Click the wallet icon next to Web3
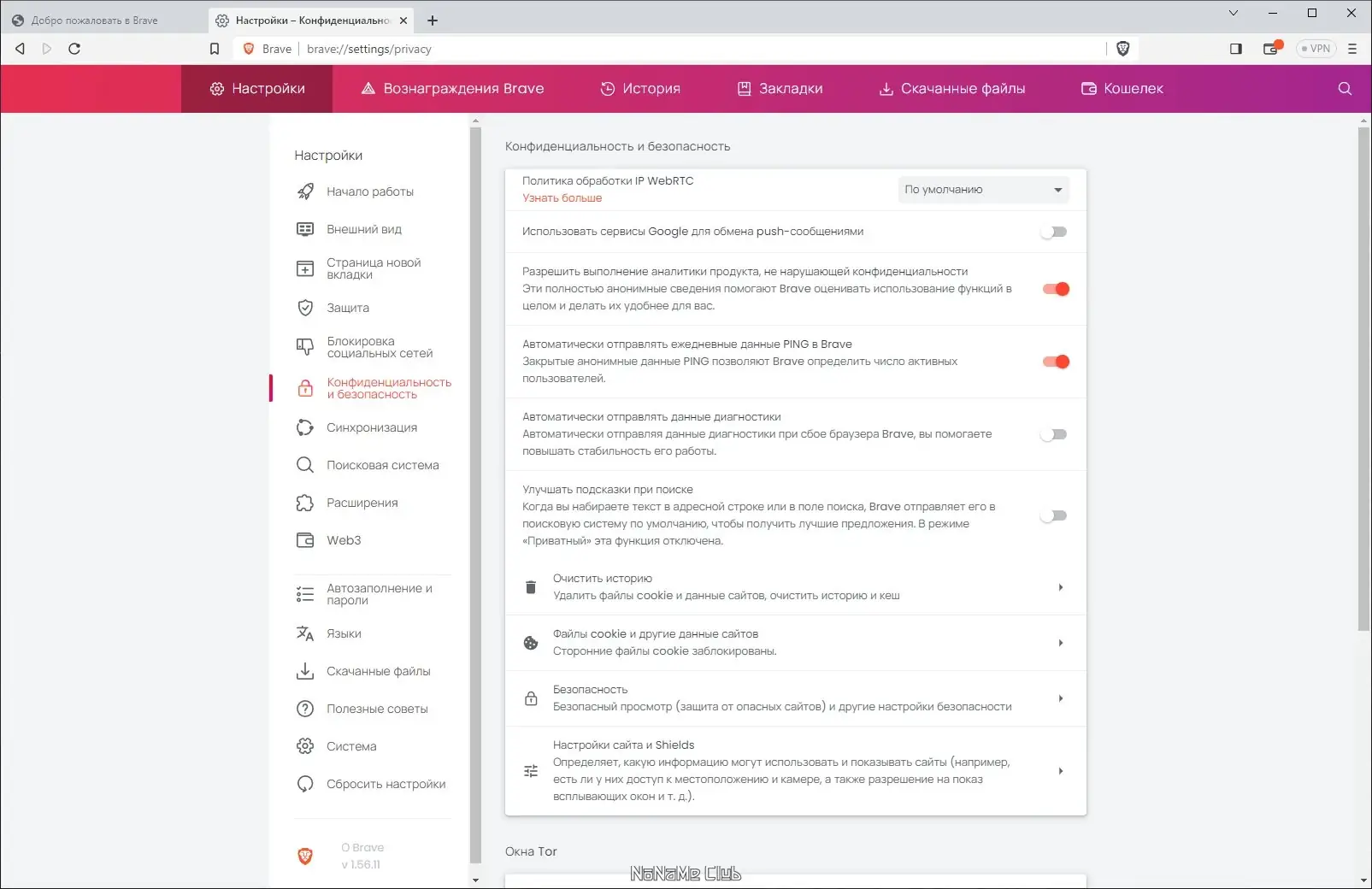The width and height of the screenshot is (1372, 889). (x=305, y=540)
